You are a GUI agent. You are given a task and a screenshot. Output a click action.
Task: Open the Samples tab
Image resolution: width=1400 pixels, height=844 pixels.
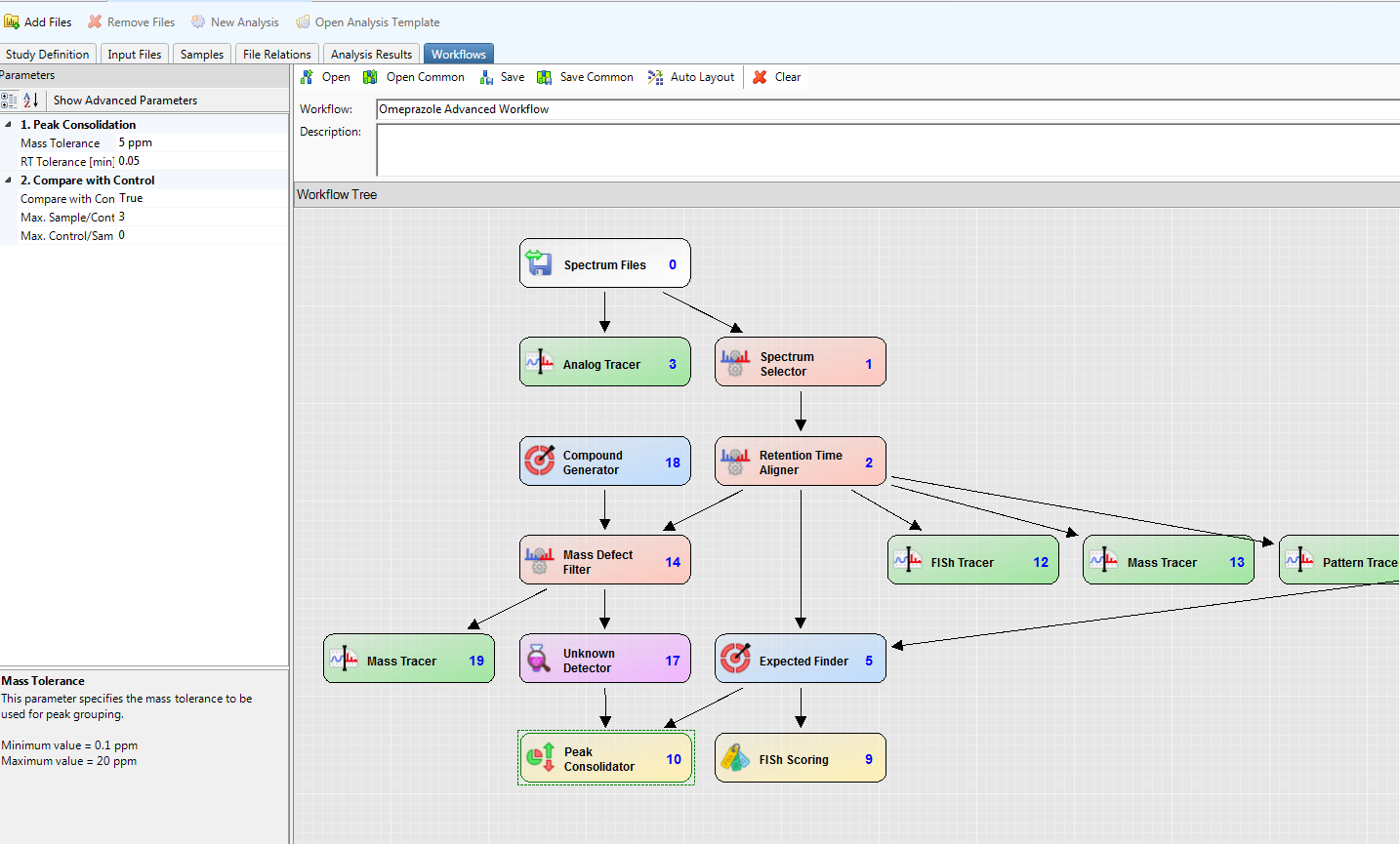pyautogui.click(x=201, y=54)
